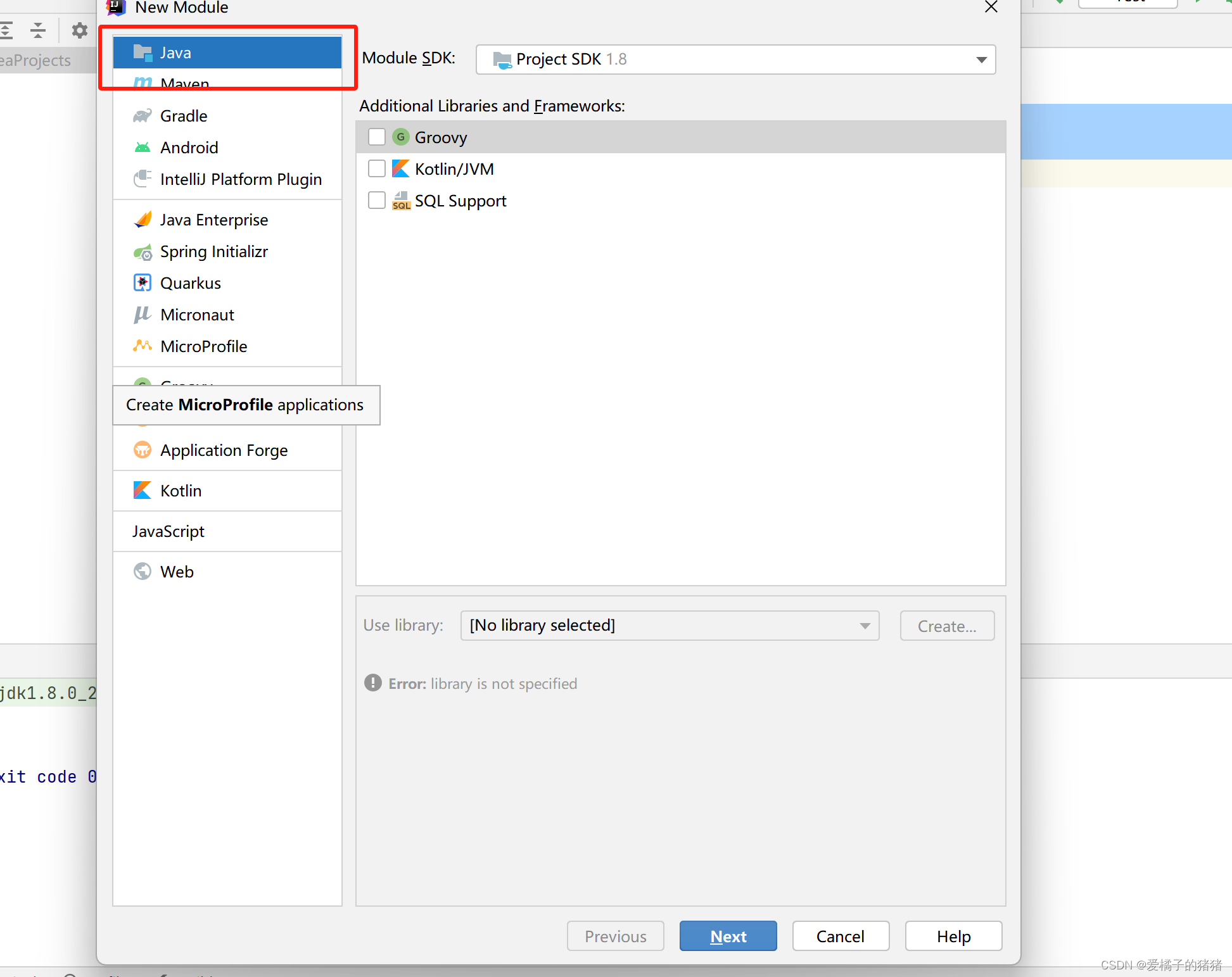Select the Application Forge icon
Image resolution: width=1232 pixels, height=977 pixels.
point(143,450)
